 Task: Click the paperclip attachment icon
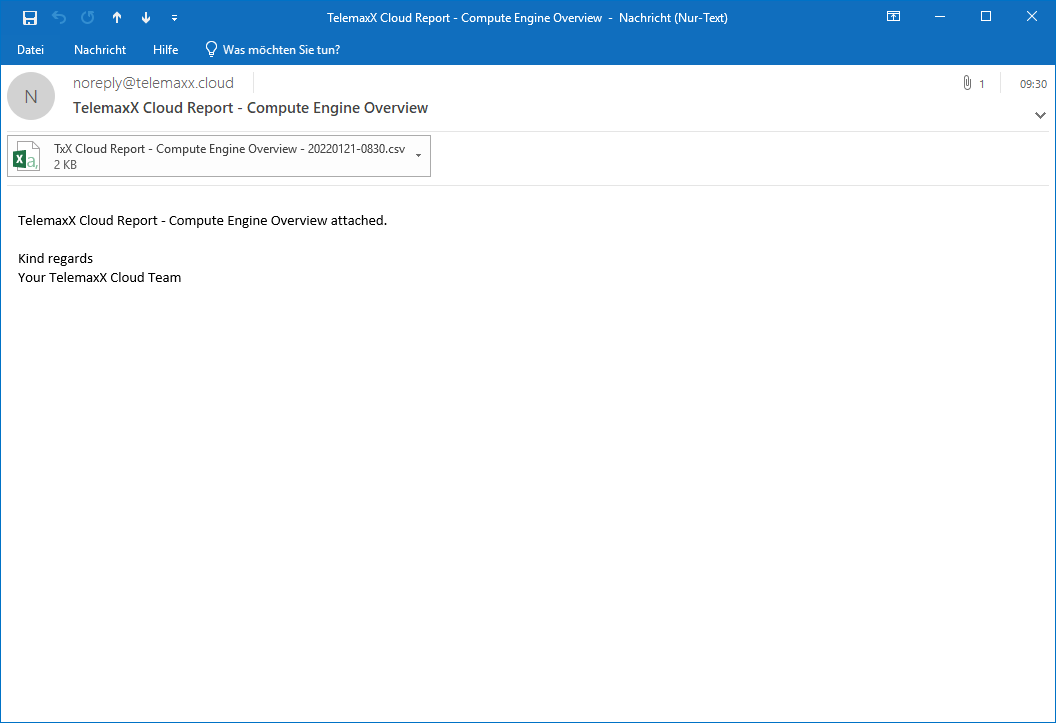pyautogui.click(x=967, y=83)
